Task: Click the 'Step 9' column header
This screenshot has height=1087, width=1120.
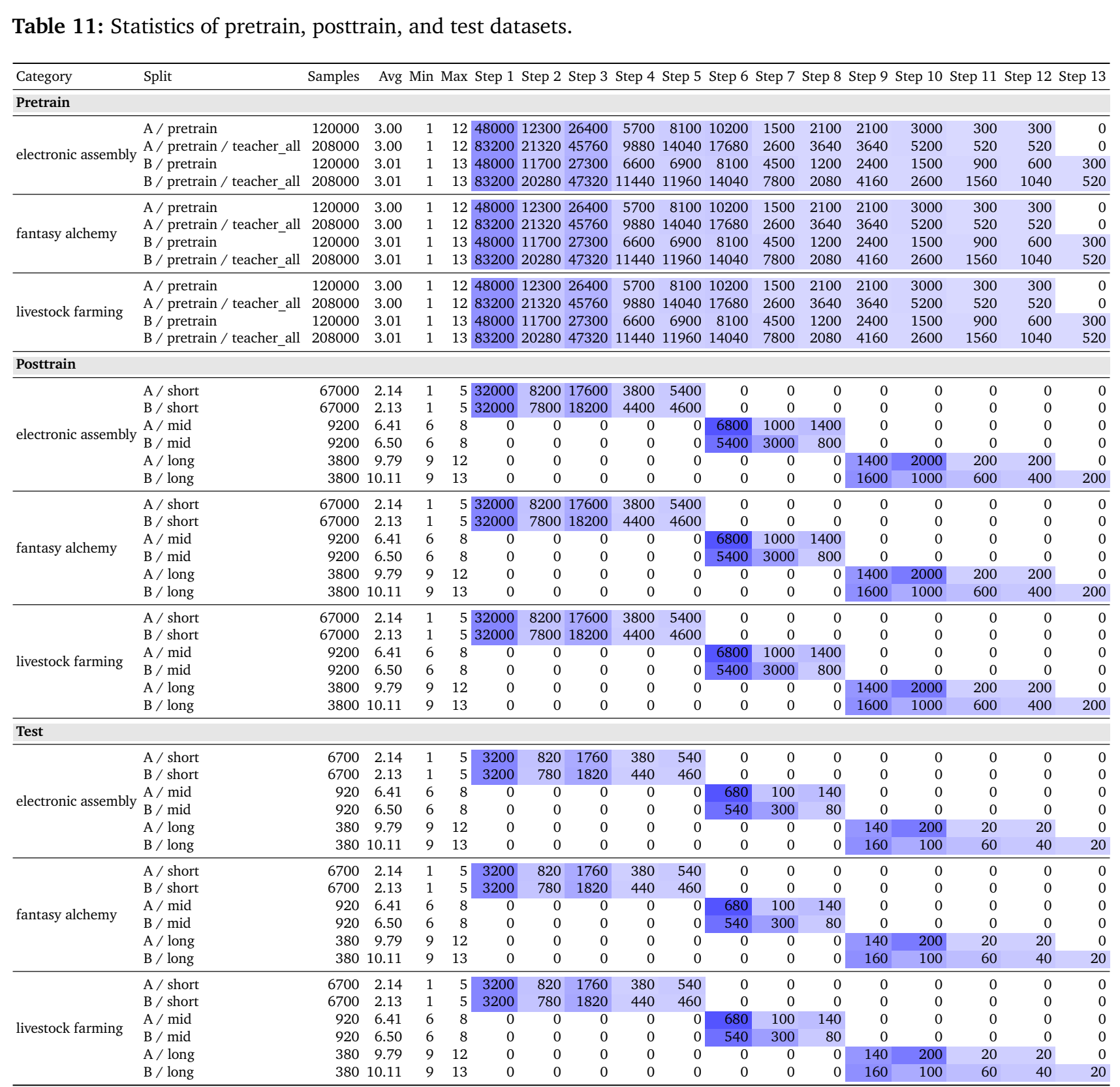Action: (868, 76)
